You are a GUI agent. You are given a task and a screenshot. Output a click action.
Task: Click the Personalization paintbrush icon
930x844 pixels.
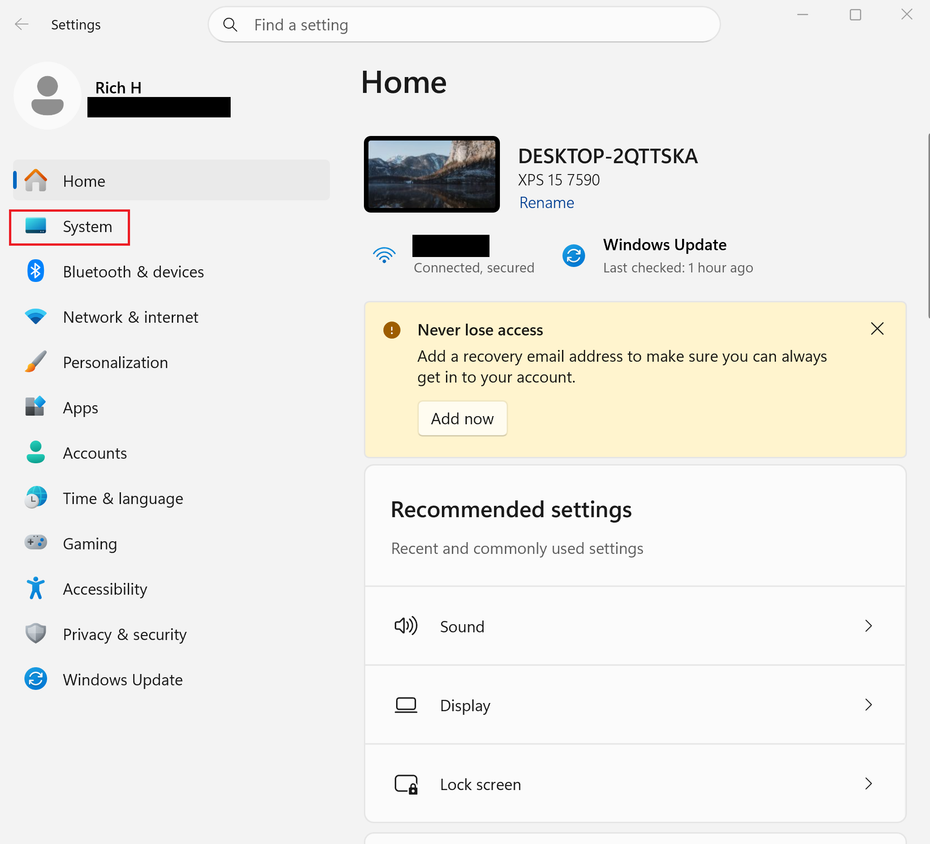coord(36,362)
